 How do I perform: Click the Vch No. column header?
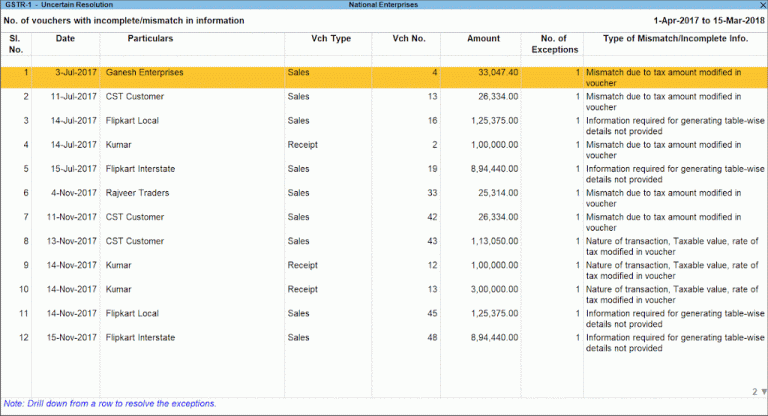[409, 38]
